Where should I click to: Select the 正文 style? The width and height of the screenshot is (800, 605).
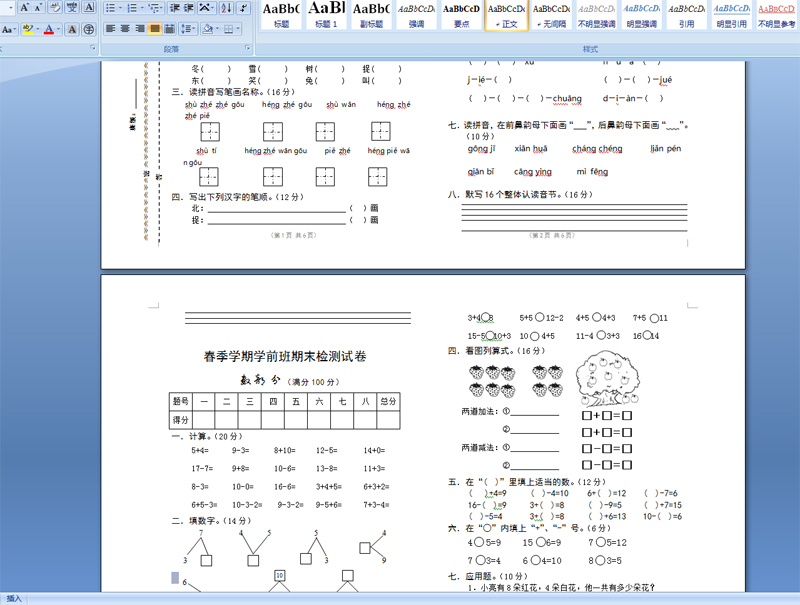point(506,15)
